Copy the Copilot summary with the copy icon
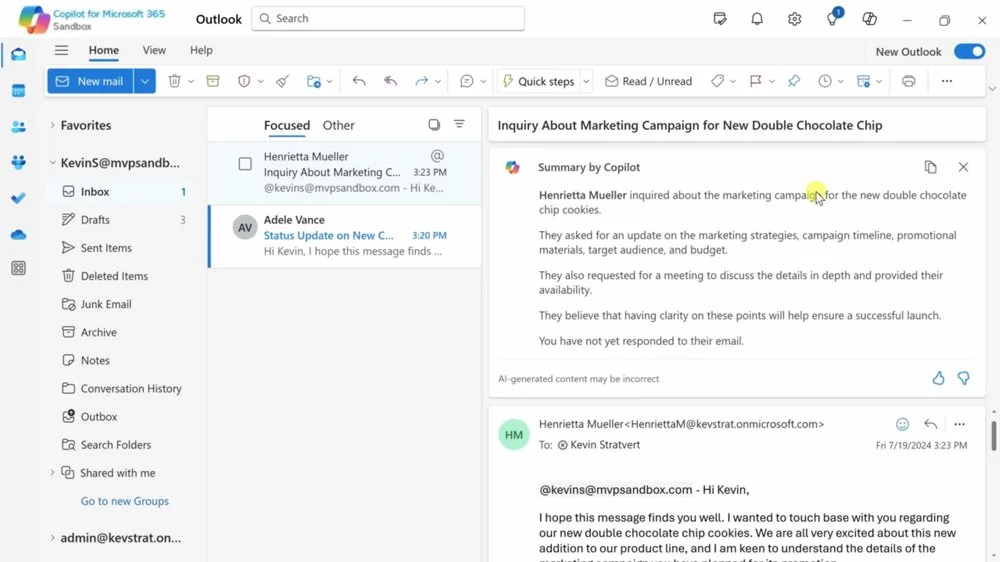 pos(930,167)
